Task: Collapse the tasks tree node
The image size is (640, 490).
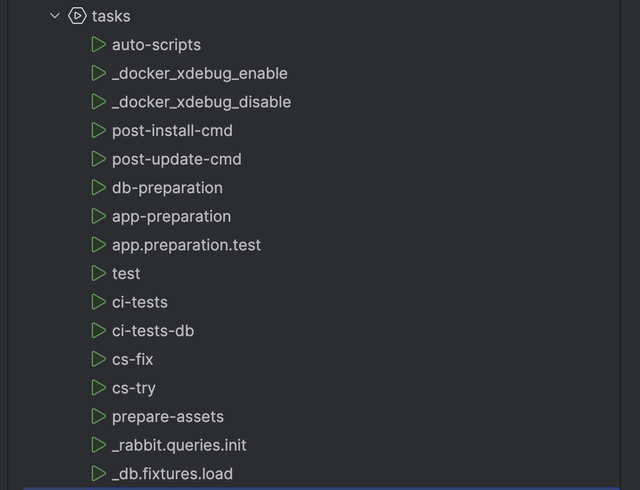Action: click(x=55, y=16)
